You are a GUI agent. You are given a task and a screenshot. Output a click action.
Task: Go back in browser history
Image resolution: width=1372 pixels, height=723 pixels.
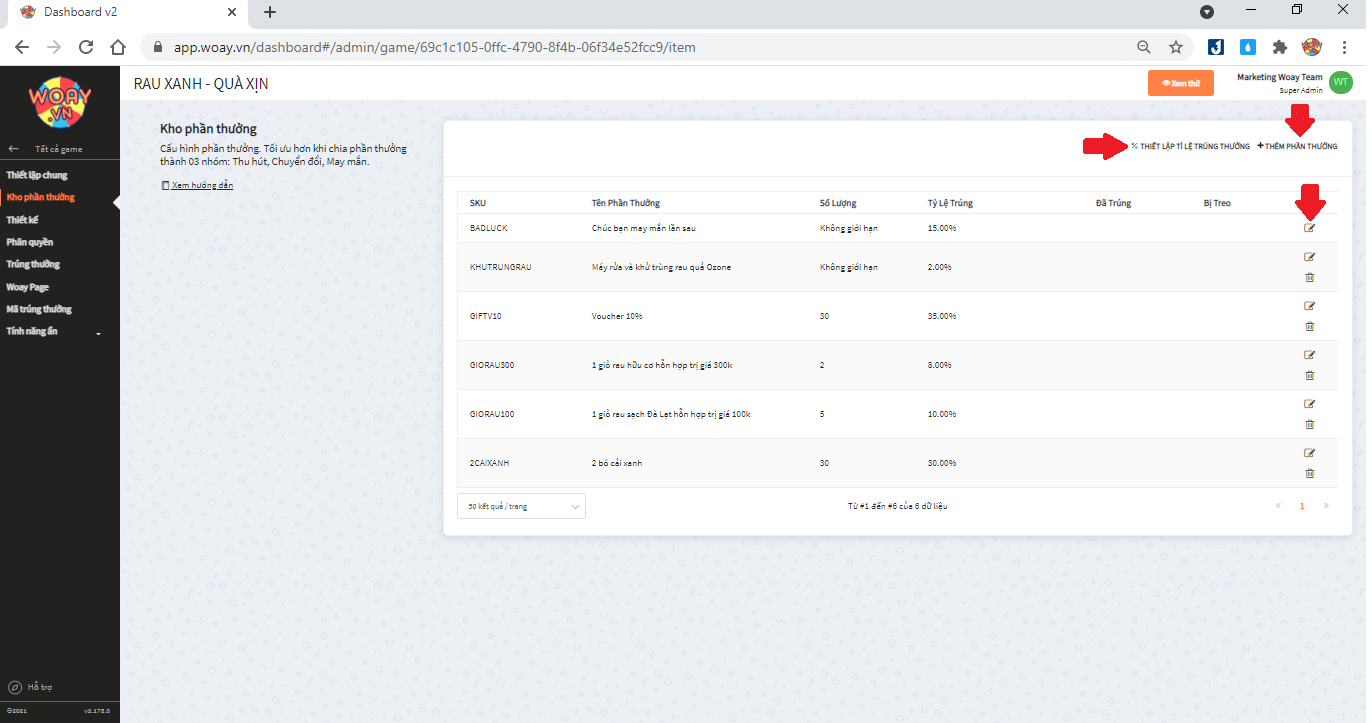click(x=22, y=47)
